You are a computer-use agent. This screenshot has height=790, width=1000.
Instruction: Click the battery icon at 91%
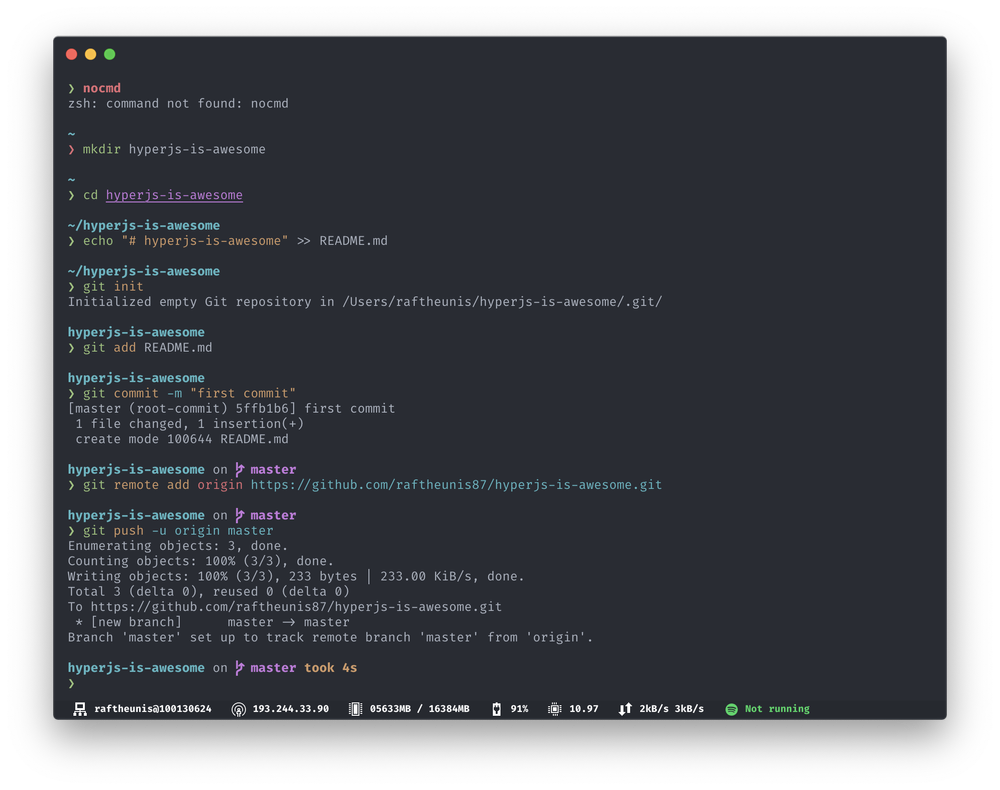click(496, 708)
